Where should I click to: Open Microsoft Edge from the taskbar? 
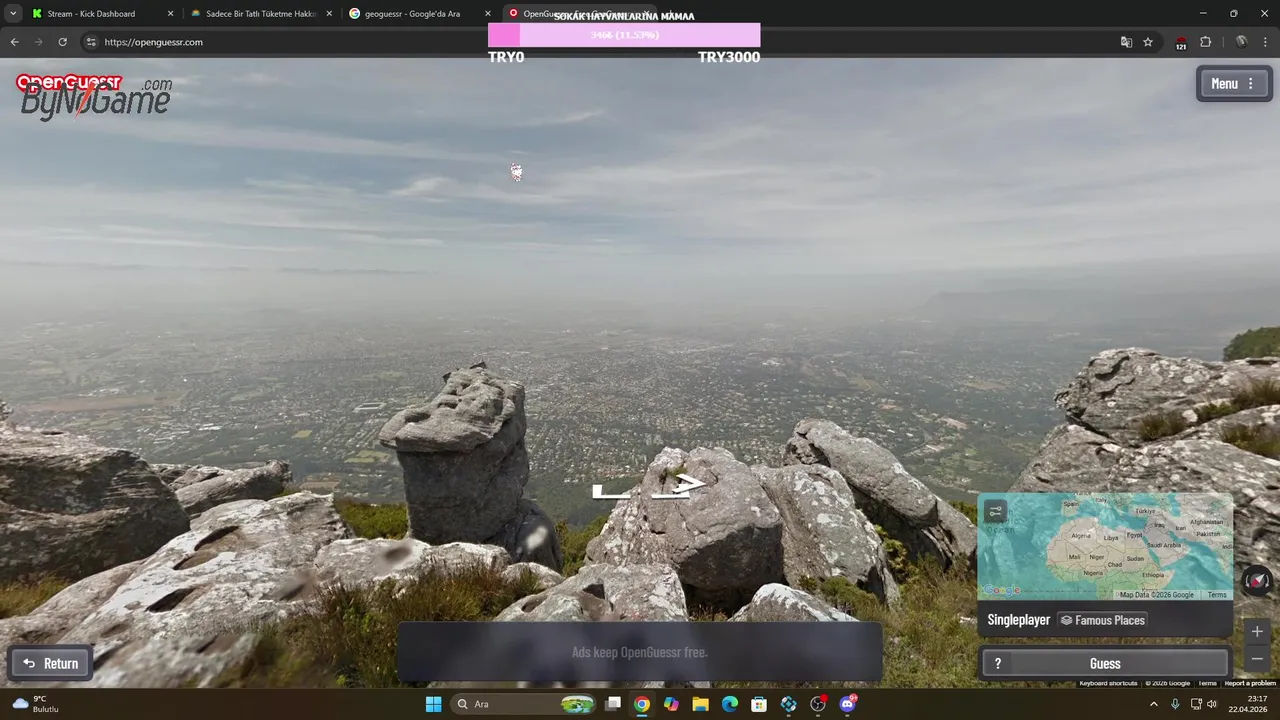[x=730, y=704]
